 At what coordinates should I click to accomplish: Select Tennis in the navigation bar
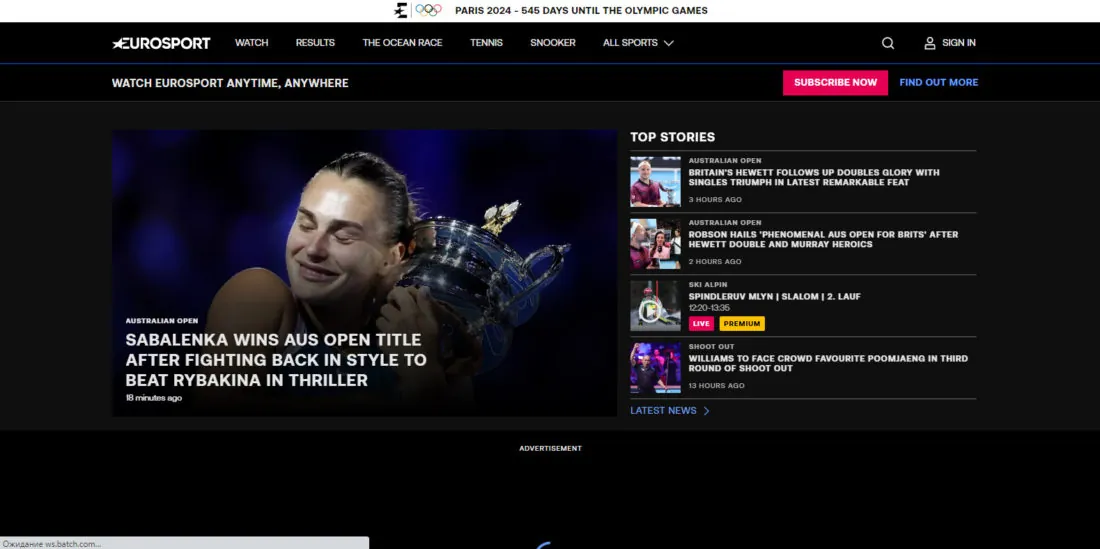pos(486,43)
